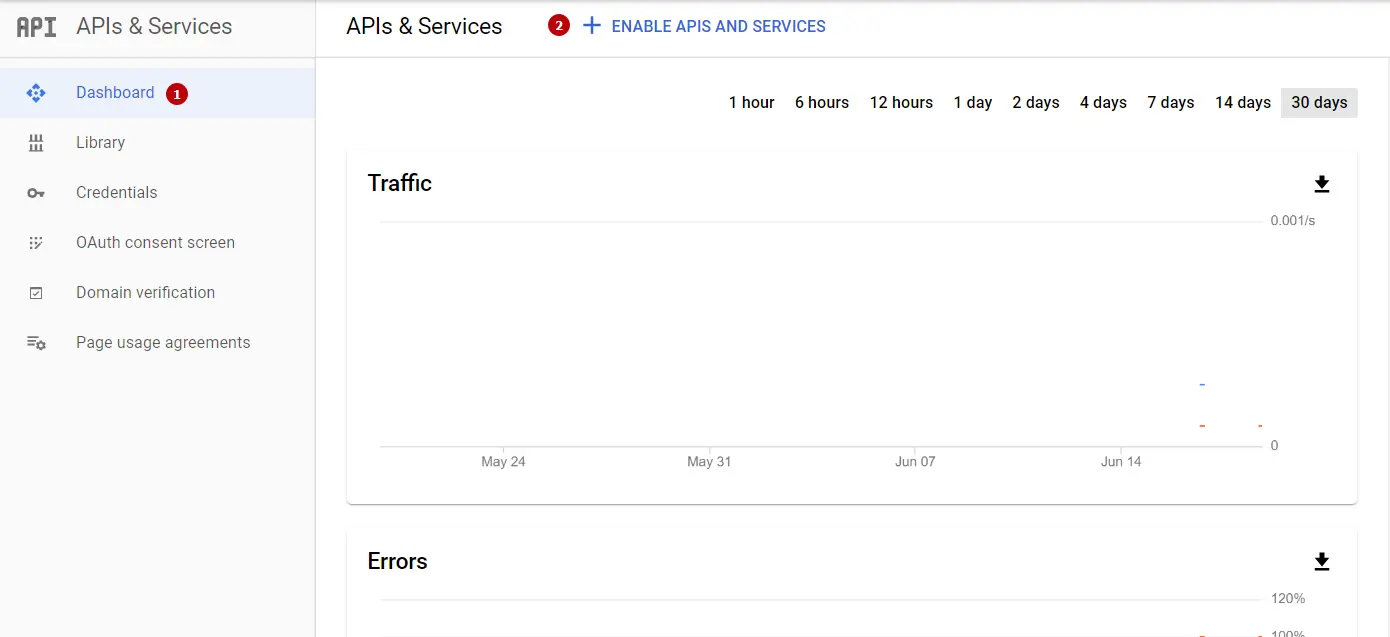Download the Errors chart data

coord(1322,562)
